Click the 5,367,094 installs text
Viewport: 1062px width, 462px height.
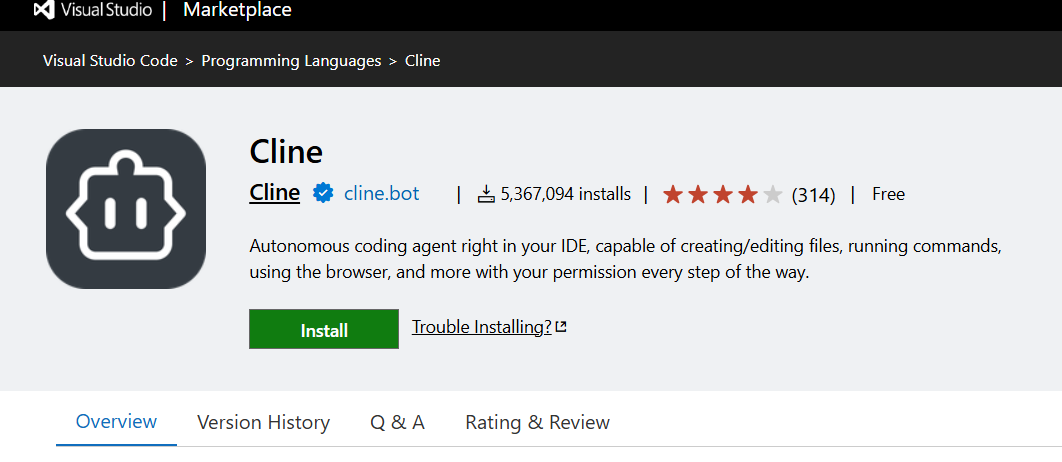click(x=566, y=195)
